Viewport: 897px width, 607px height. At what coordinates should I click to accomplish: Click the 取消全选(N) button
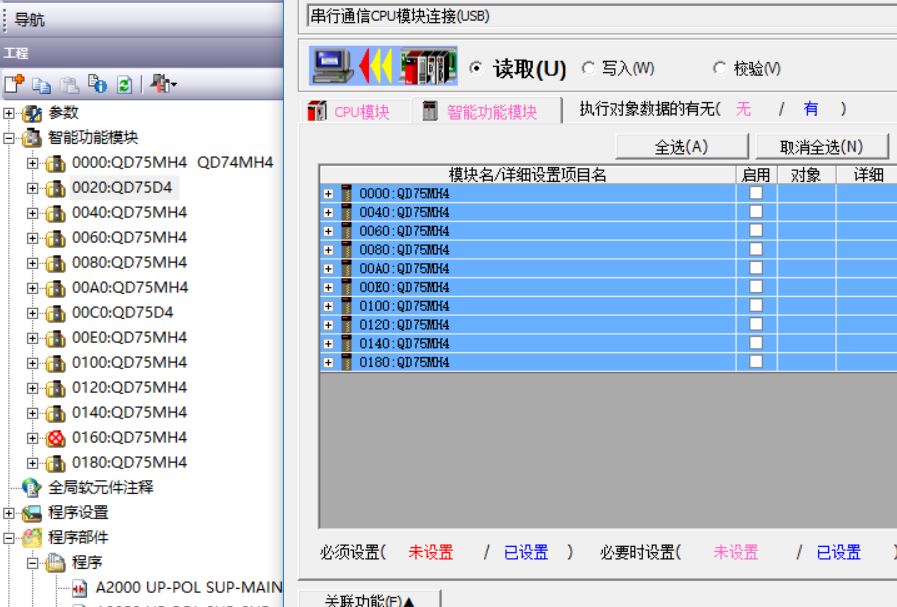point(821,147)
